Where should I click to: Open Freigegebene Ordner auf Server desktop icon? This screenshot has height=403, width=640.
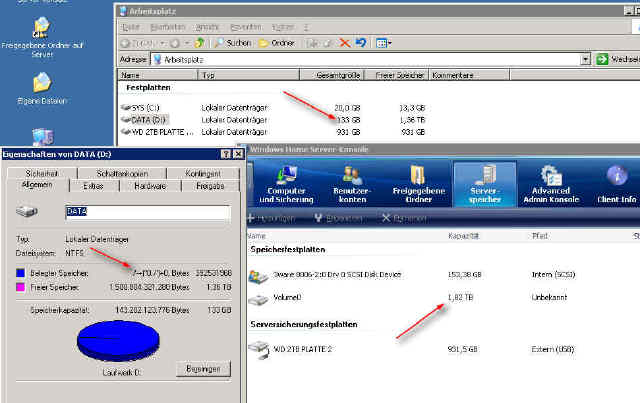(42, 38)
